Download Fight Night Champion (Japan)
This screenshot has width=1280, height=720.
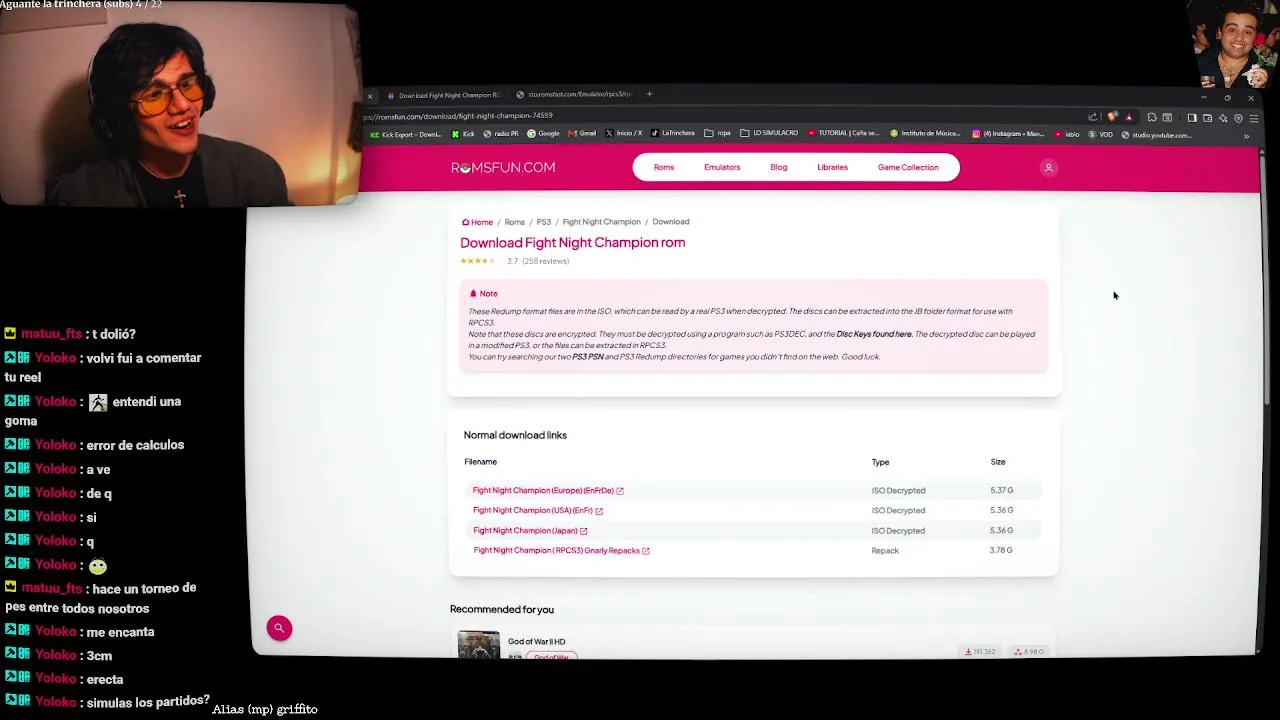pyautogui.click(x=530, y=531)
